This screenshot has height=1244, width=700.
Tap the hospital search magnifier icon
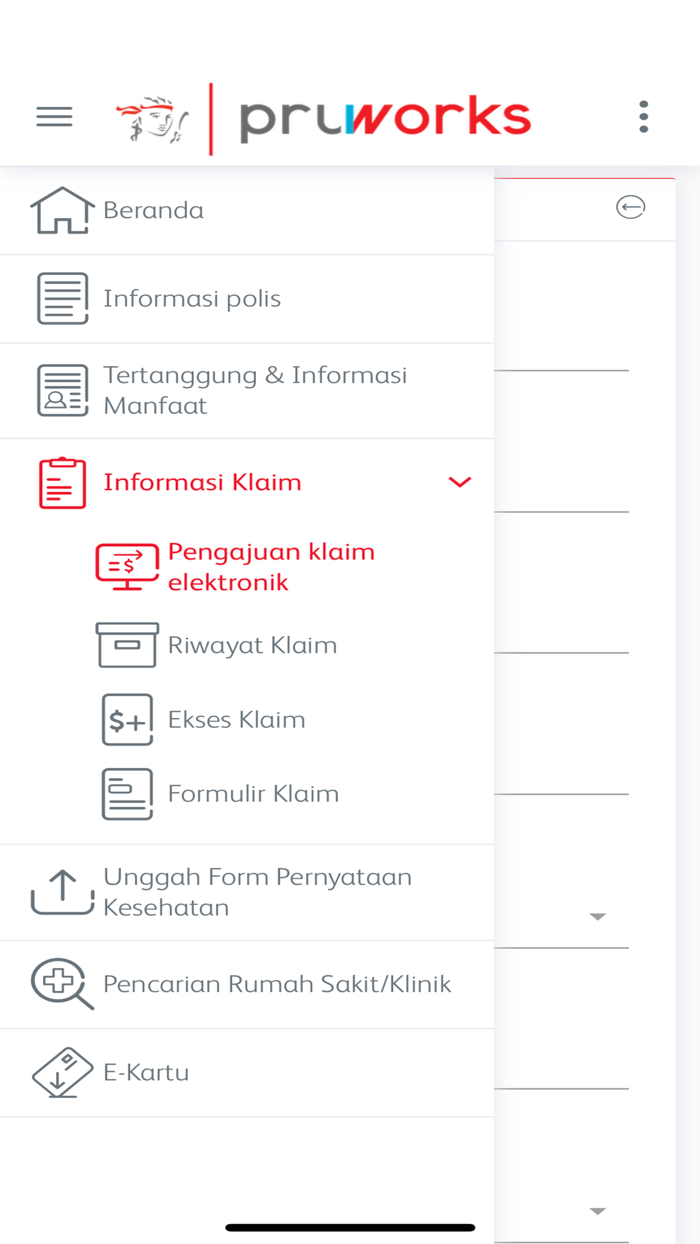point(62,984)
